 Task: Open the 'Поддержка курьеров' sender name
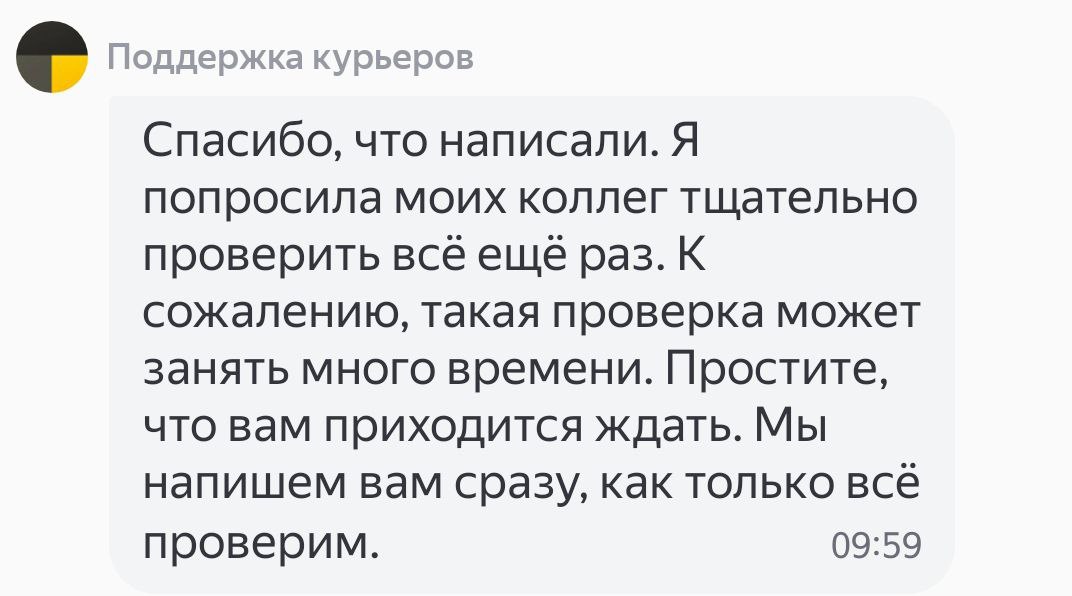(x=290, y=59)
